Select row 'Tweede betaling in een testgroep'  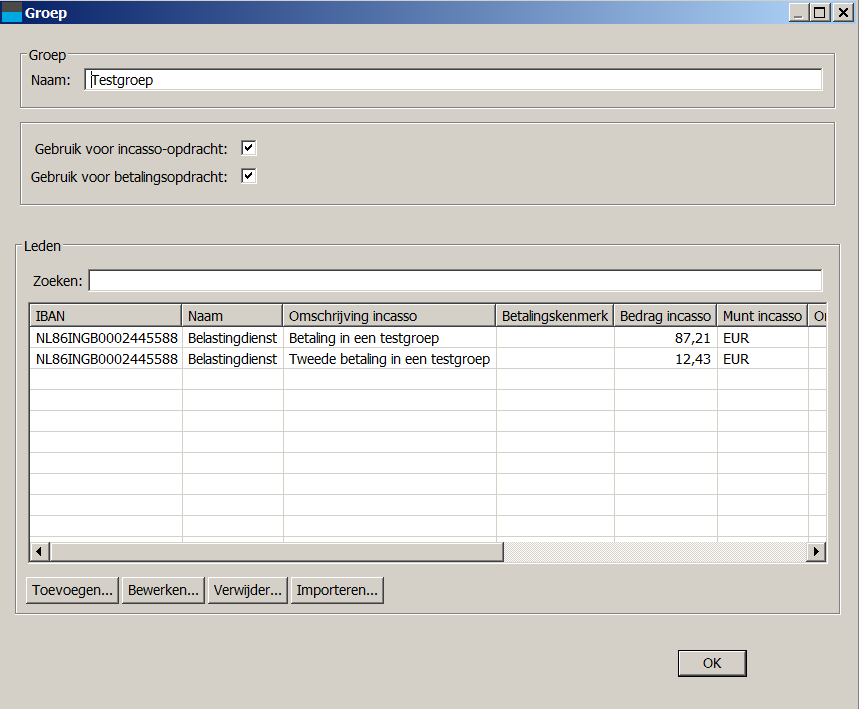pos(389,359)
